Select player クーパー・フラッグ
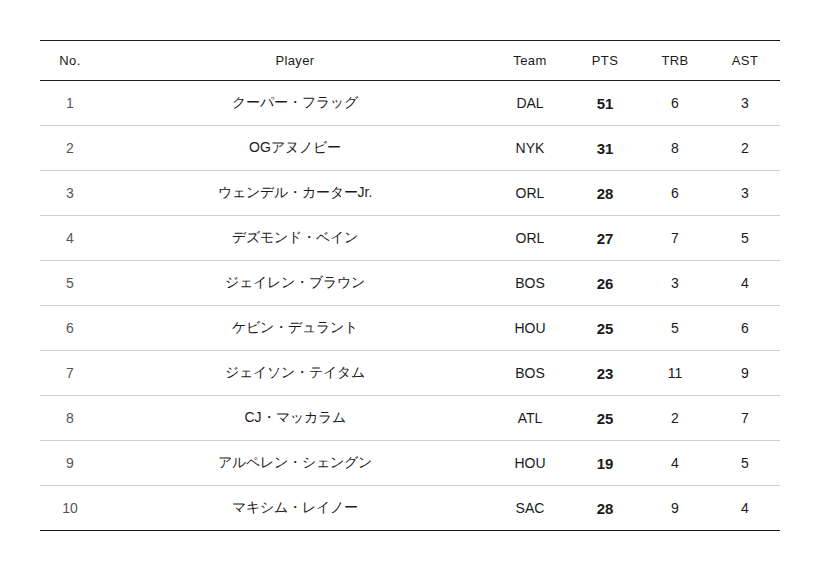Image resolution: width=820 pixels, height=571 pixels. click(x=295, y=103)
